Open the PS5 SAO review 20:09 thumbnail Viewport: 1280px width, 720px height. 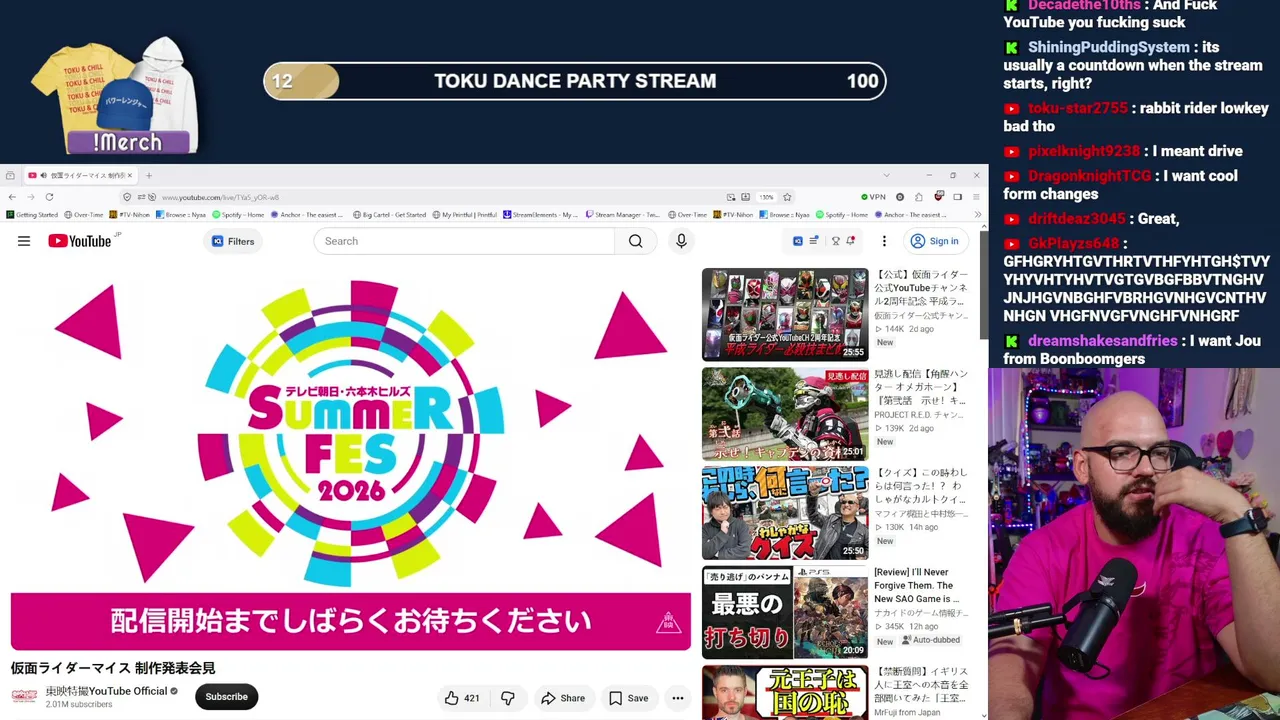click(x=785, y=612)
